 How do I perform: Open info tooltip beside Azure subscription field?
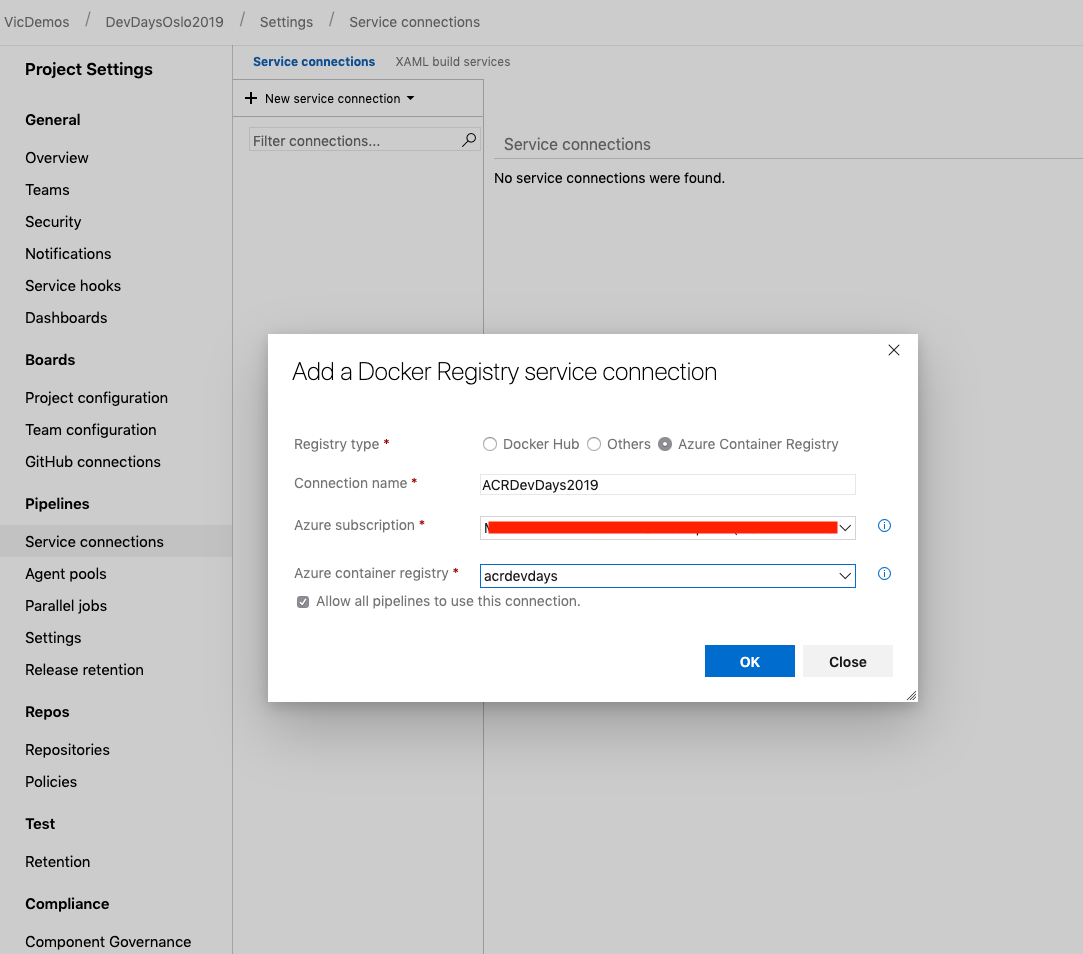883,525
